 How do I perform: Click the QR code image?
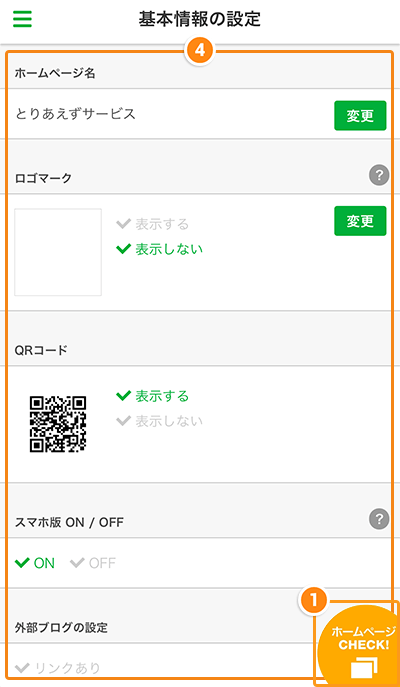[58, 424]
